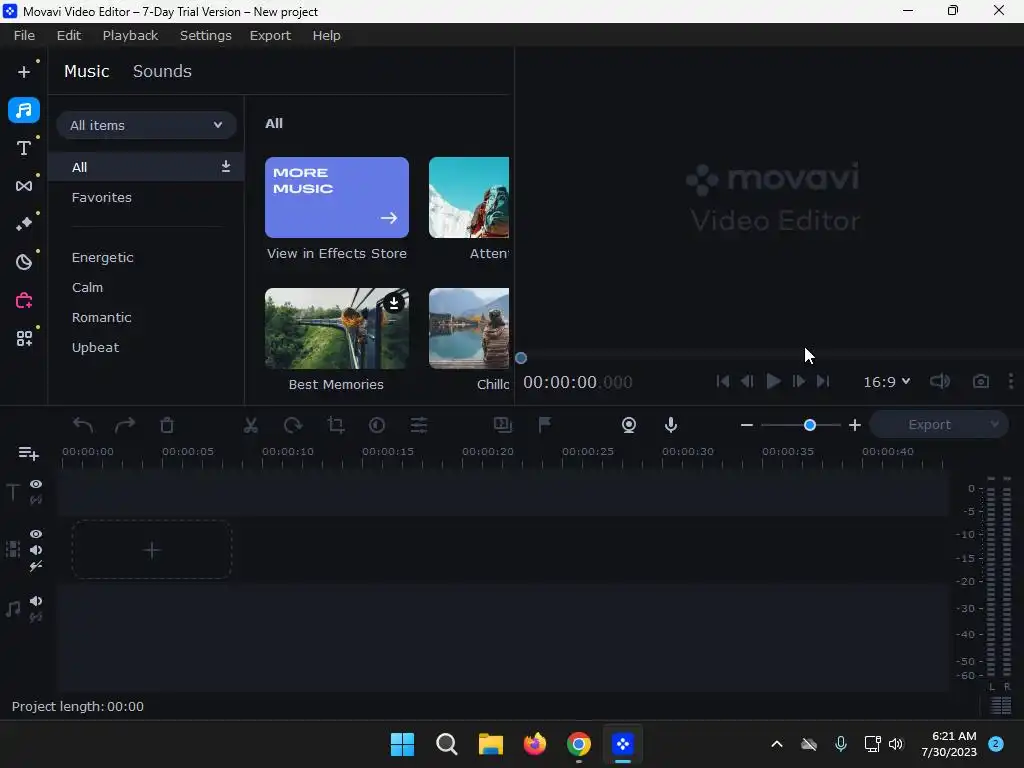Click the Undo arrow in timeline toolbar
This screenshot has width=1024, height=768.
click(83, 425)
